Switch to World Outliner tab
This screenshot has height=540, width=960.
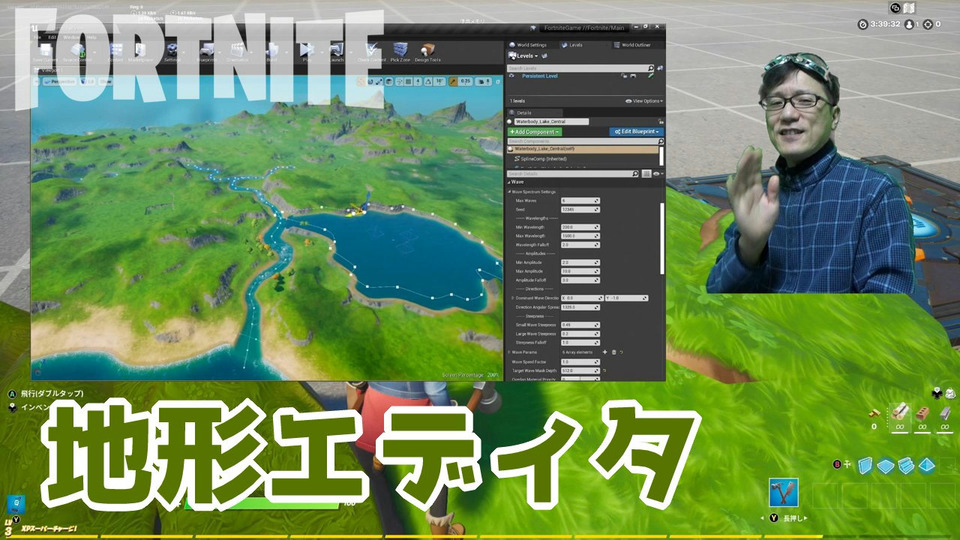pyautogui.click(x=632, y=45)
